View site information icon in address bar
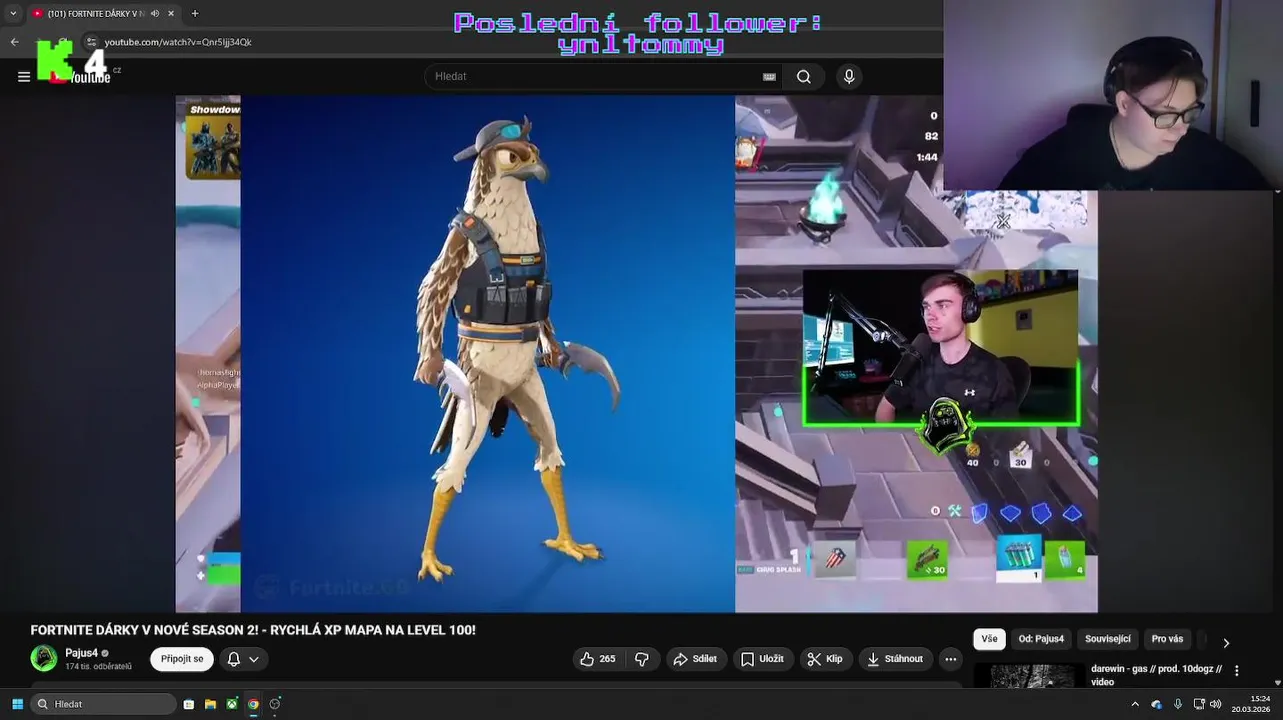1283x720 pixels. (91, 42)
